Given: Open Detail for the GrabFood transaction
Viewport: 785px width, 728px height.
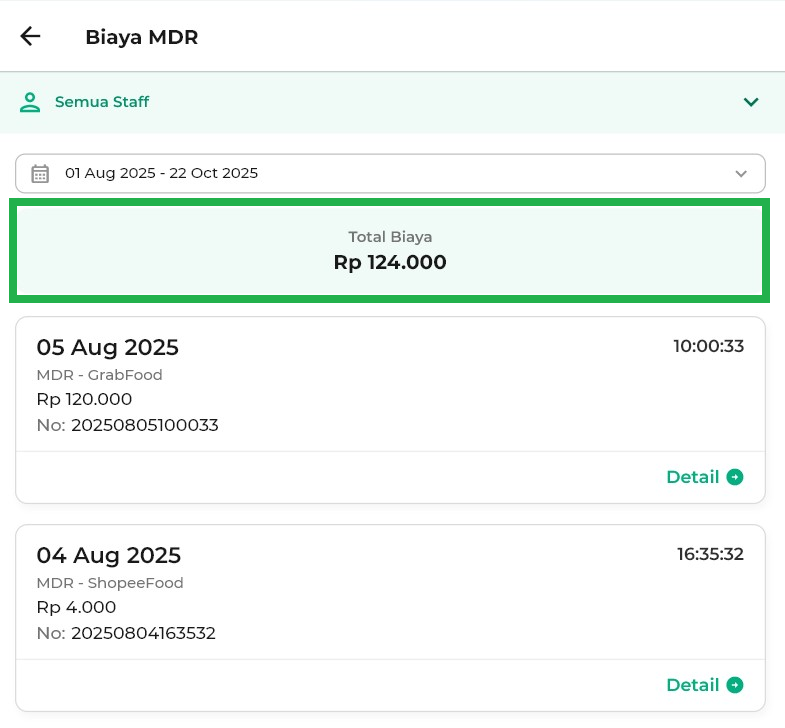Looking at the screenshot, I should [693, 477].
